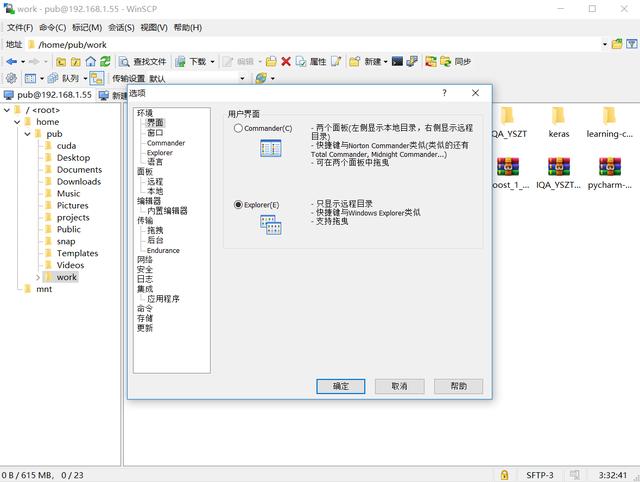This screenshot has width=640, height=482.
Task: Select 应用程序 in options tree
Action: [163, 299]
